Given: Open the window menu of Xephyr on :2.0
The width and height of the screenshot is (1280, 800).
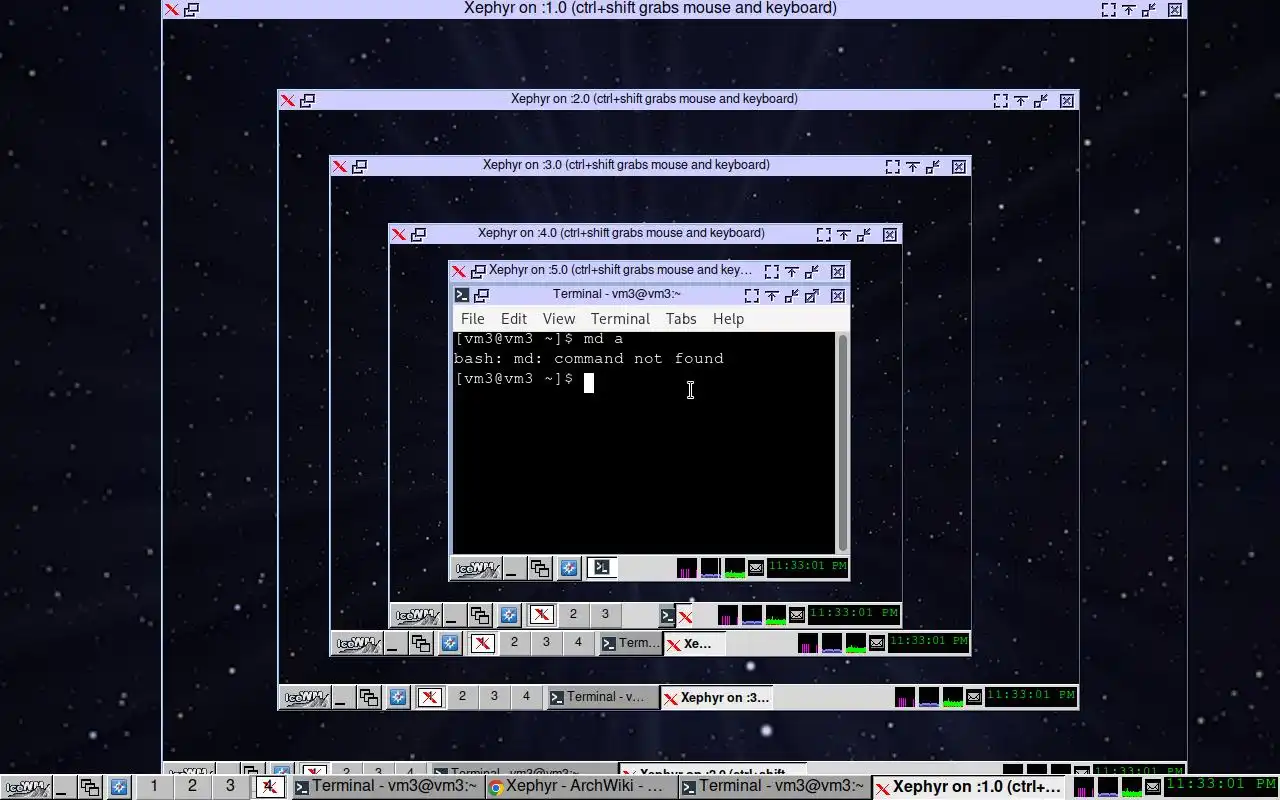Looking at the screenshot, I should coord(288,100).
